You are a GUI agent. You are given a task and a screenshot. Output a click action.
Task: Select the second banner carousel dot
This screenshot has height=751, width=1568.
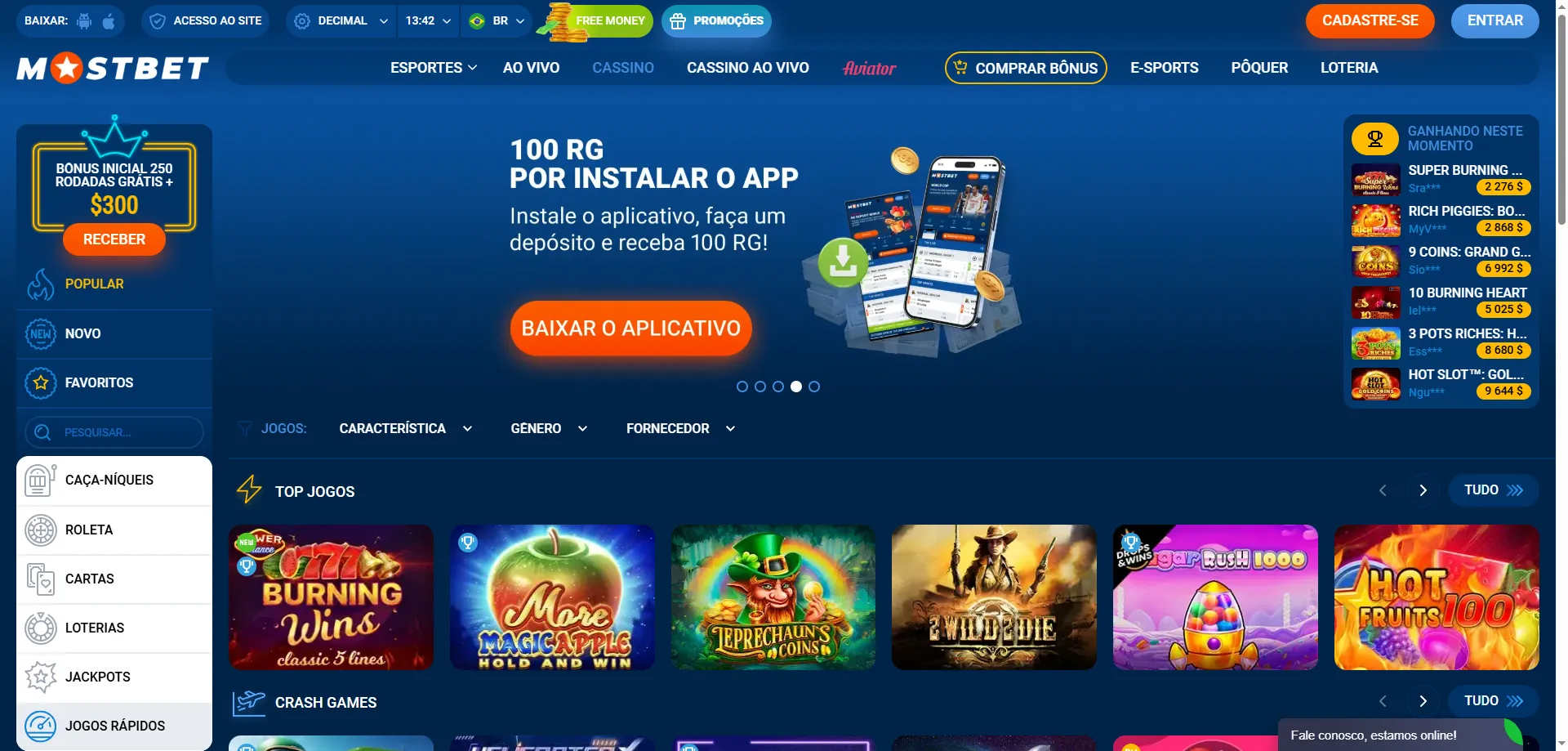point(760,387)
